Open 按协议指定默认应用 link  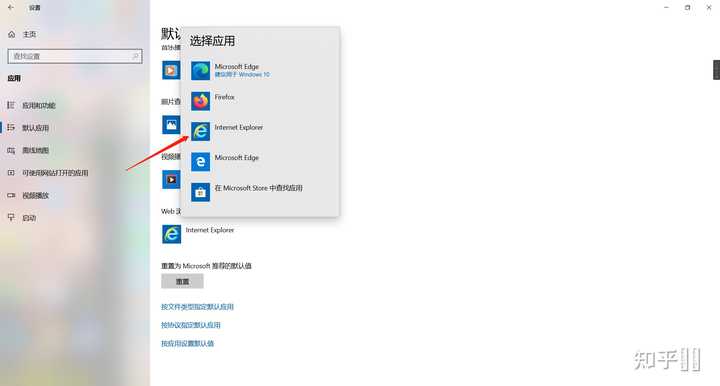pyautogui.click(x=191, y=325)
